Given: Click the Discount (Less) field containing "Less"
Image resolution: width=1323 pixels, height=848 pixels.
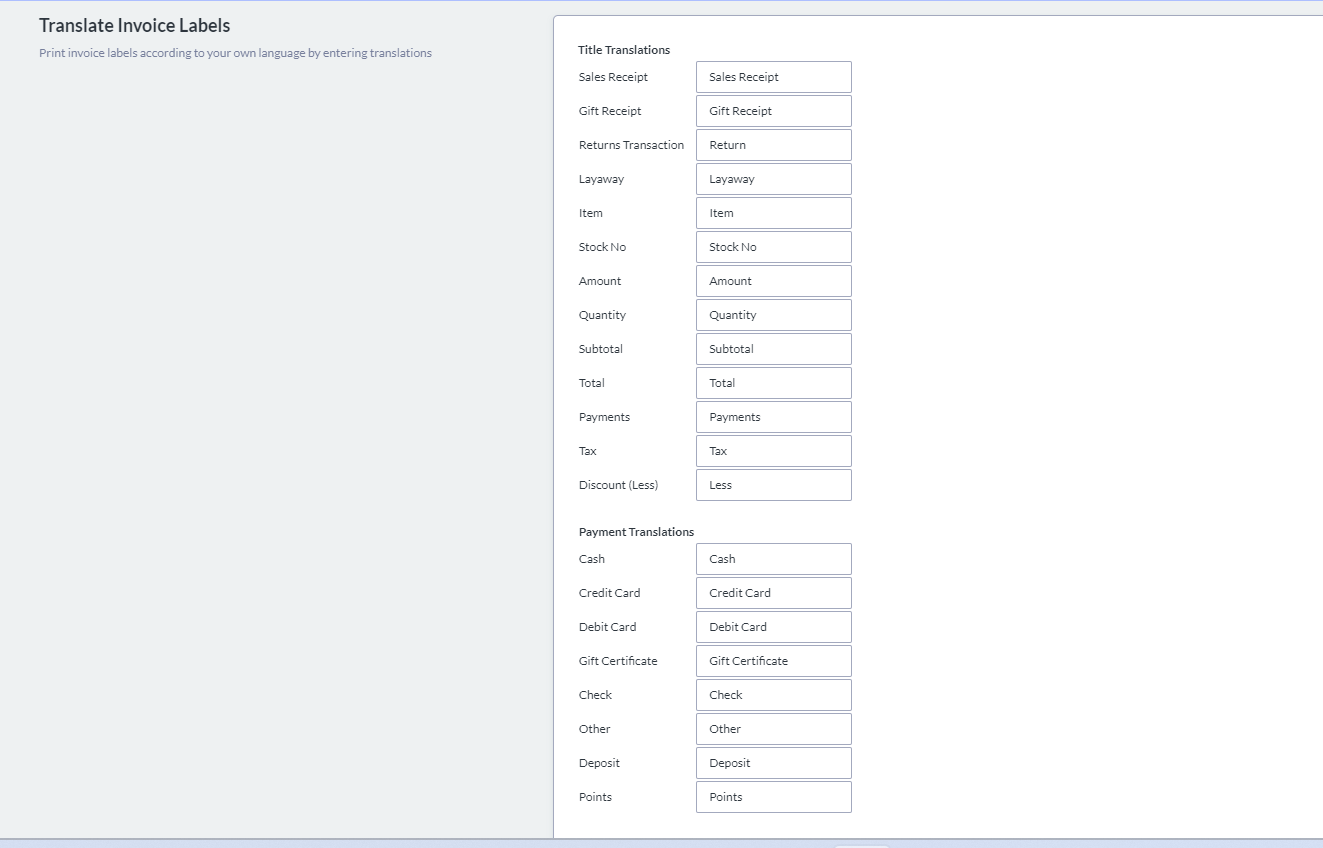Looking at the screenshot, I should click(773, 485).
